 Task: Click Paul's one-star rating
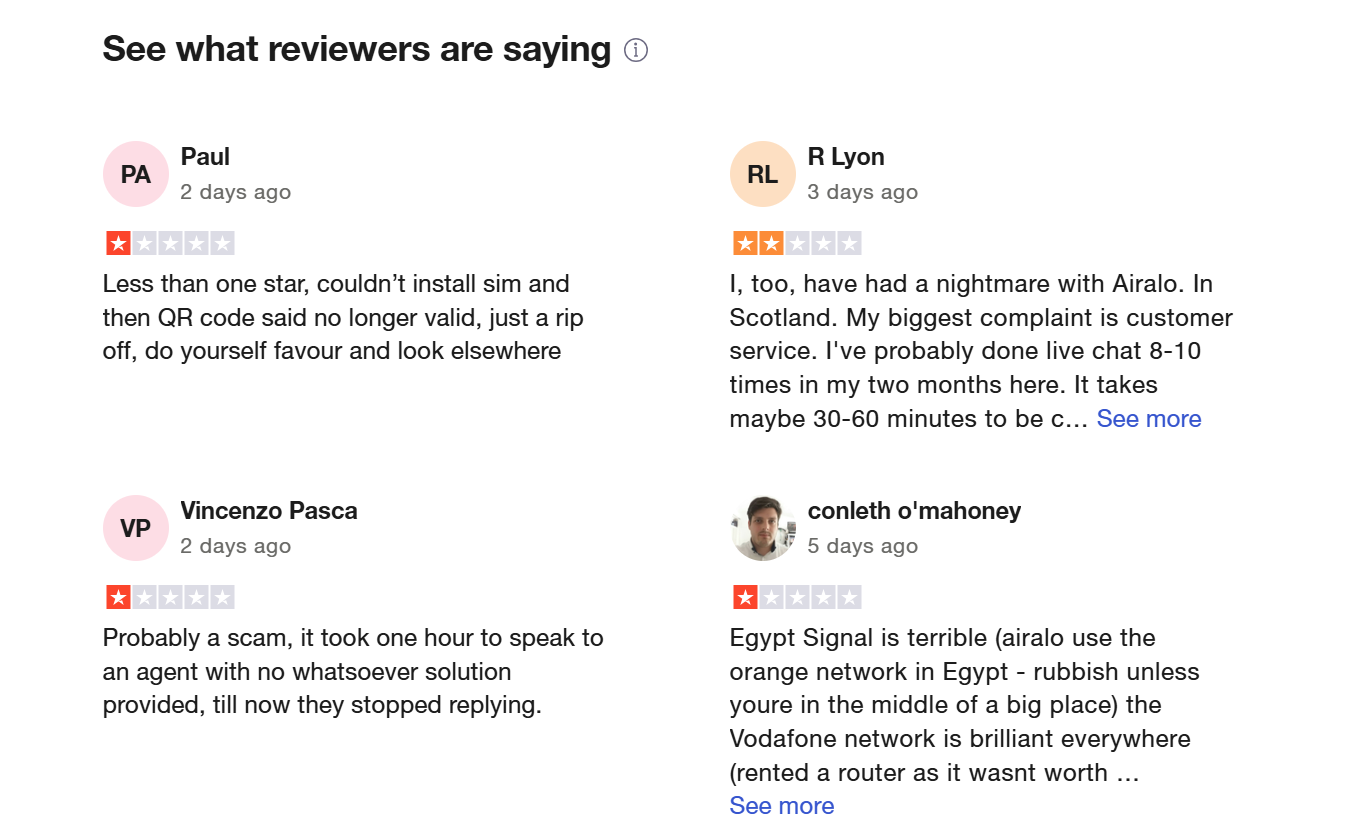[x=170, y=243]
